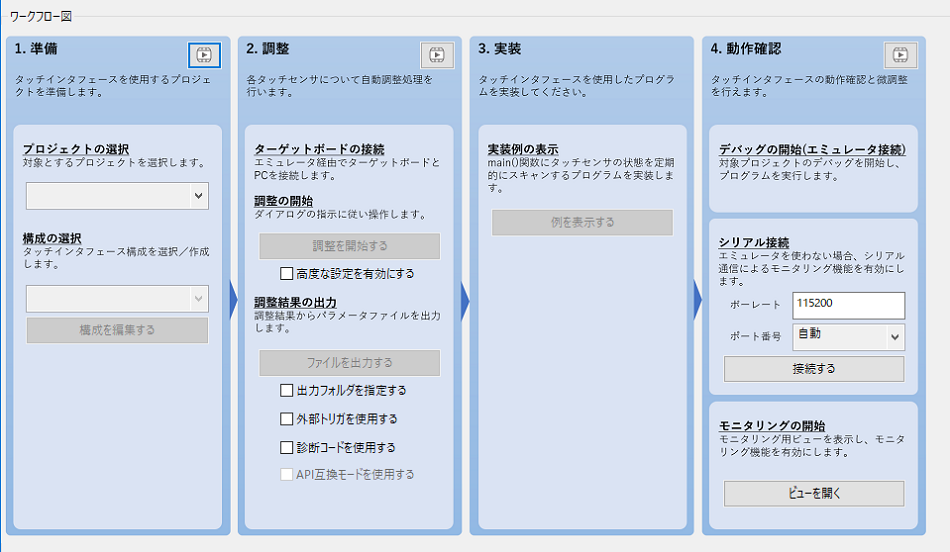Check 出力フォルダを指定する option
Viewport: 950px width, 552px height.
click(x=288, y=390)
